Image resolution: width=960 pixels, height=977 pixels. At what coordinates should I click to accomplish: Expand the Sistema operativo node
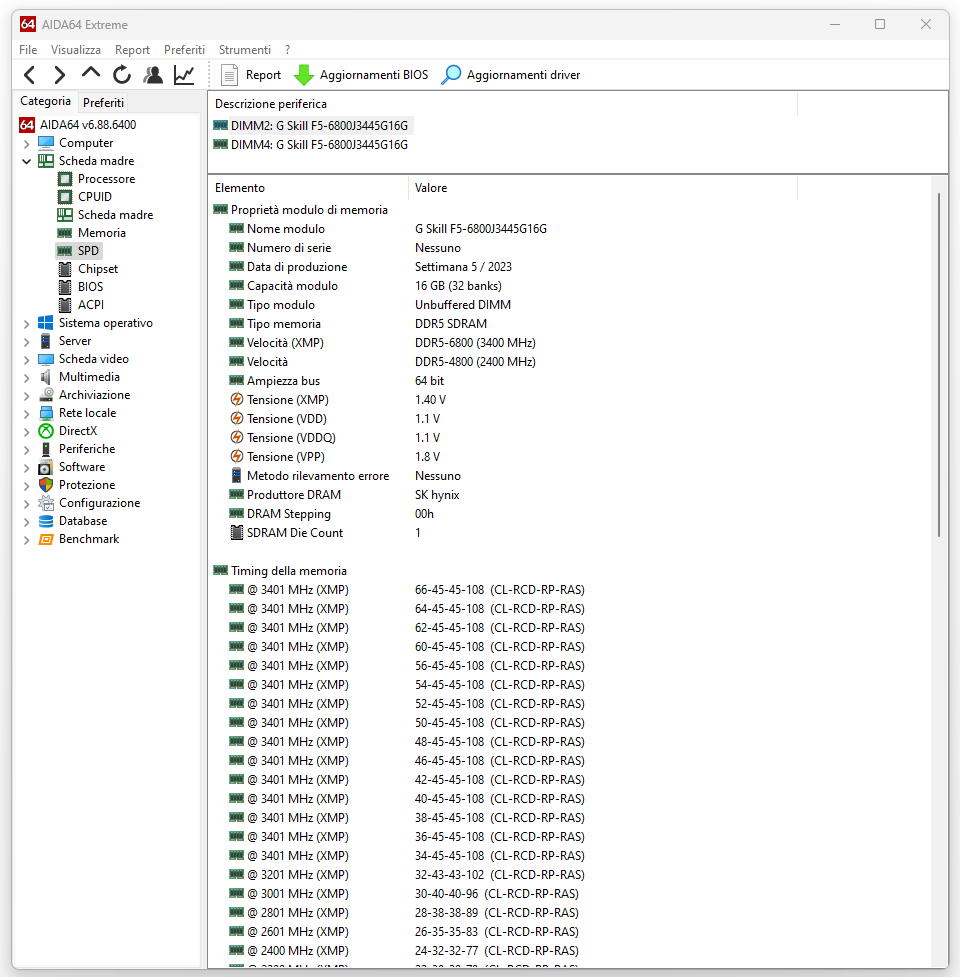click(26, 324)
